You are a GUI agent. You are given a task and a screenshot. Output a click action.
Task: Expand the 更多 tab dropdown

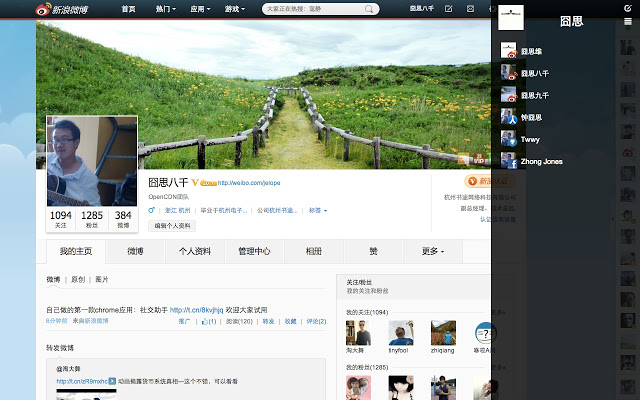(x=433, y=251)
